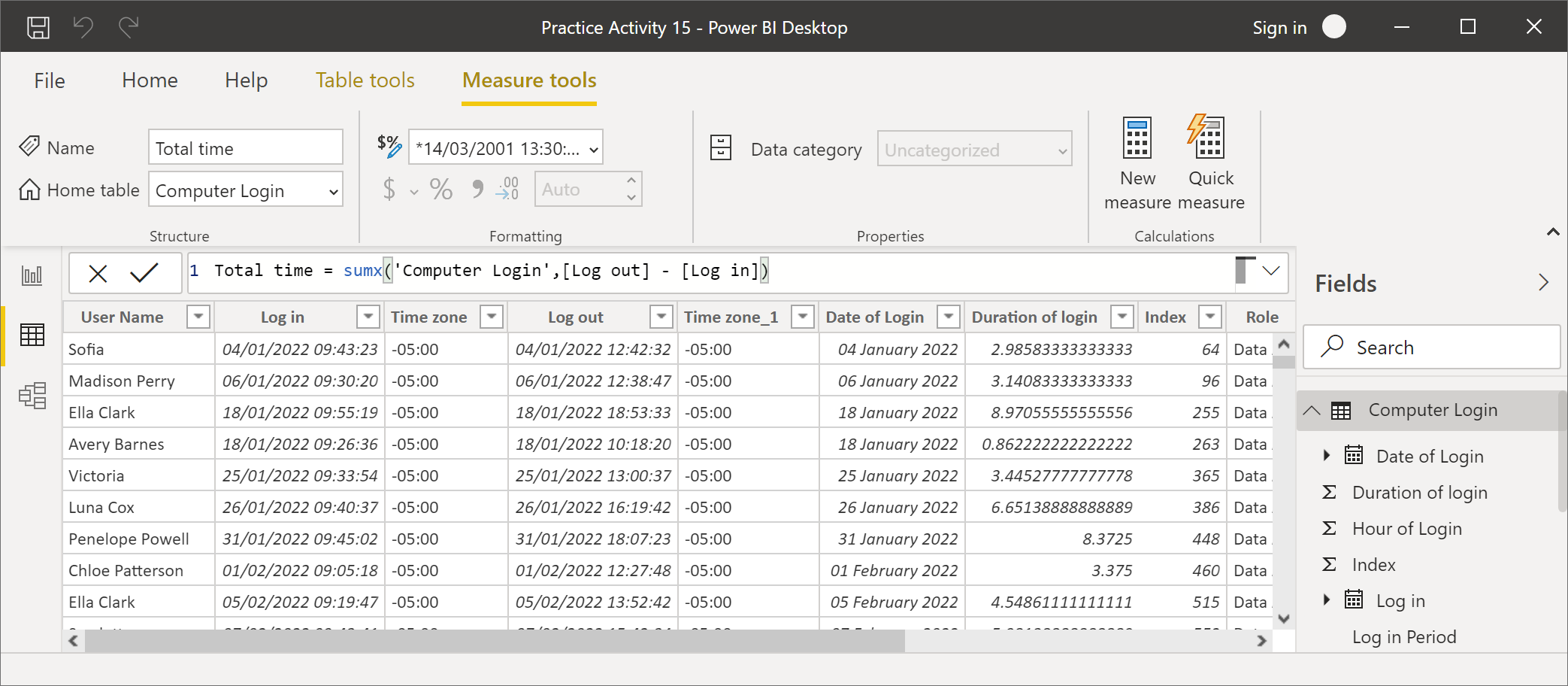This screenshot has width=1568, height=686.
Task: Expand the Date of Login hierarchy
Action: pos(1327,455)
